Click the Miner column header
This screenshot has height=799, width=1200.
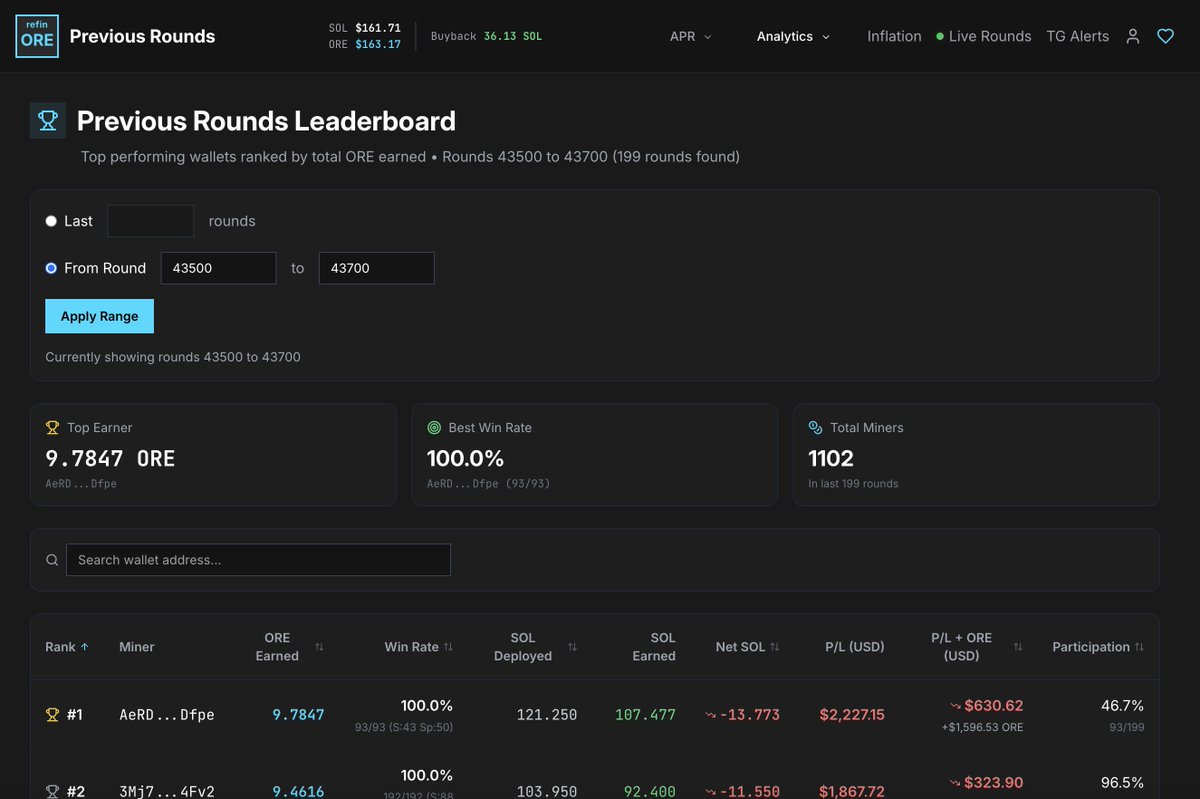(137, 647)
